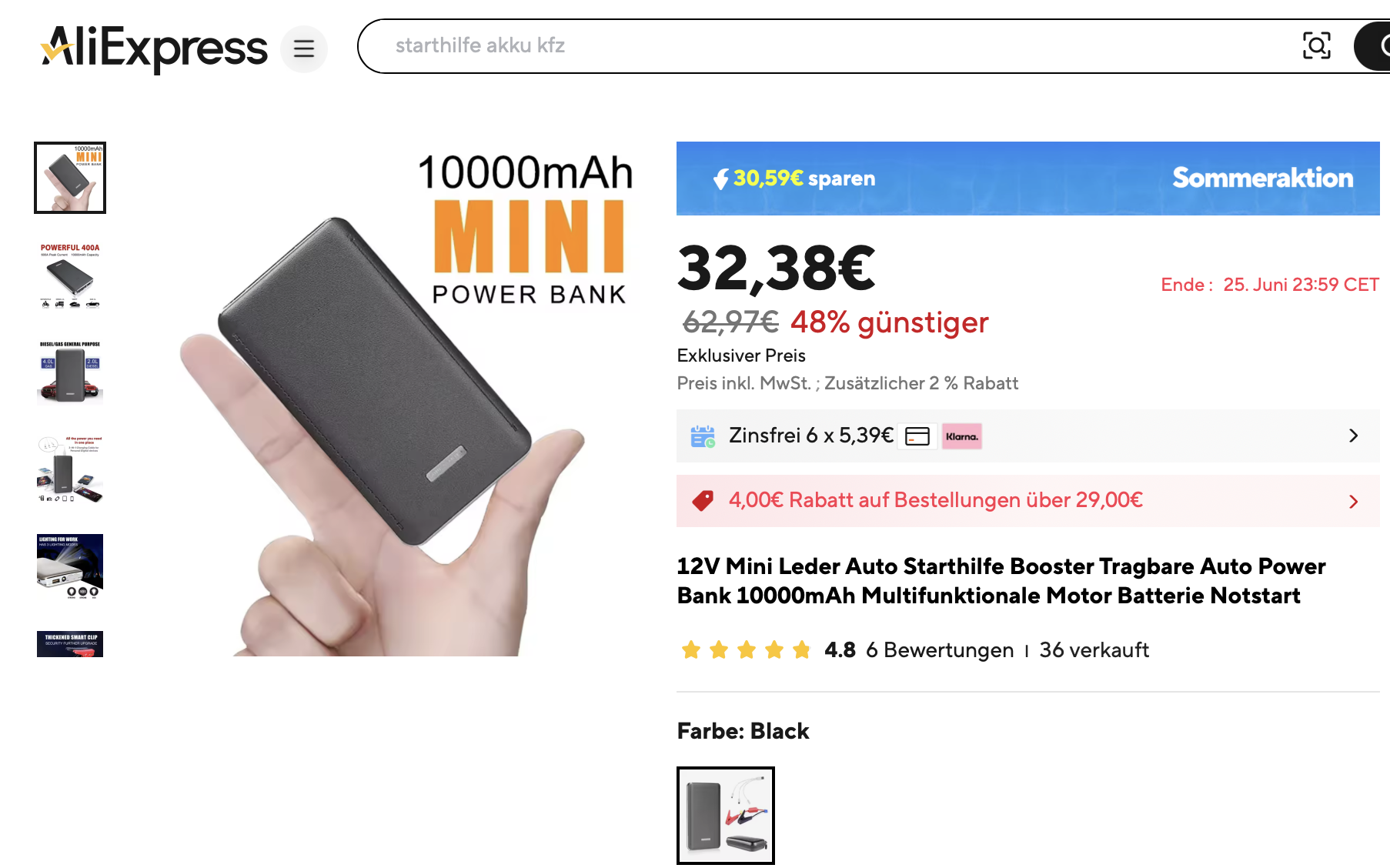Select the first MINI power bank thumbnail
Image resolution: width=1390 pixels, height=868 pixels.
(70, 178)
